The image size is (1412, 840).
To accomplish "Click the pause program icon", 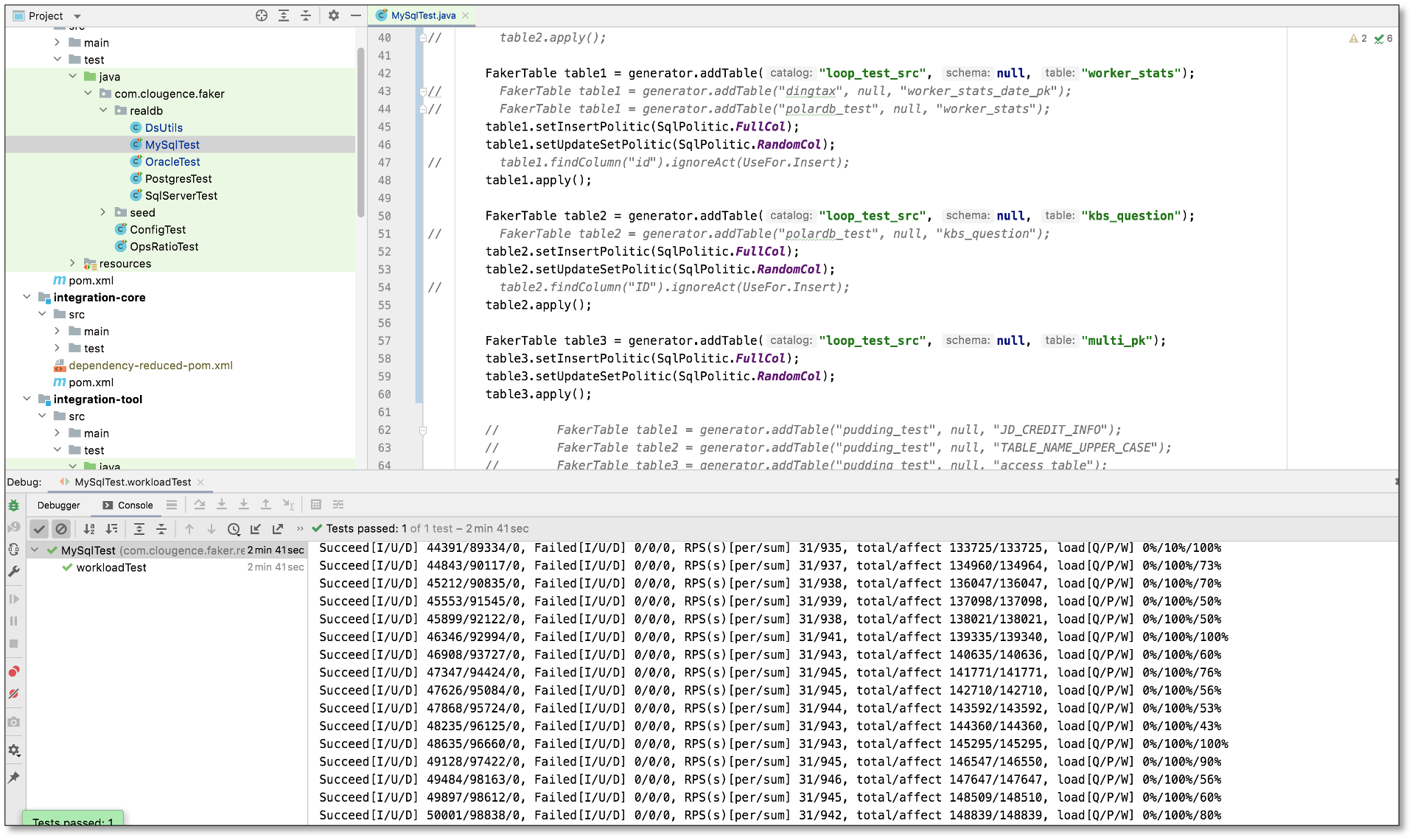I will click(x=14, y=621).
